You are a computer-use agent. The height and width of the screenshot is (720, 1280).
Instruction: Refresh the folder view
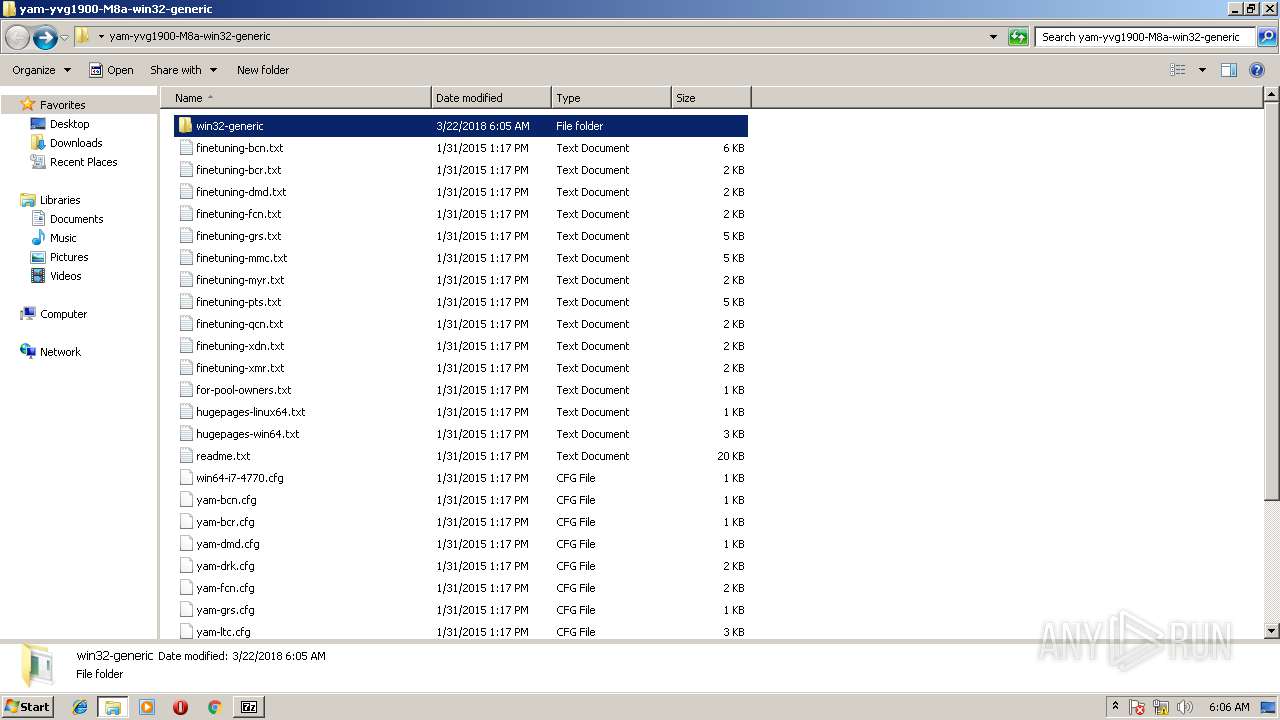click(1018, 37)
